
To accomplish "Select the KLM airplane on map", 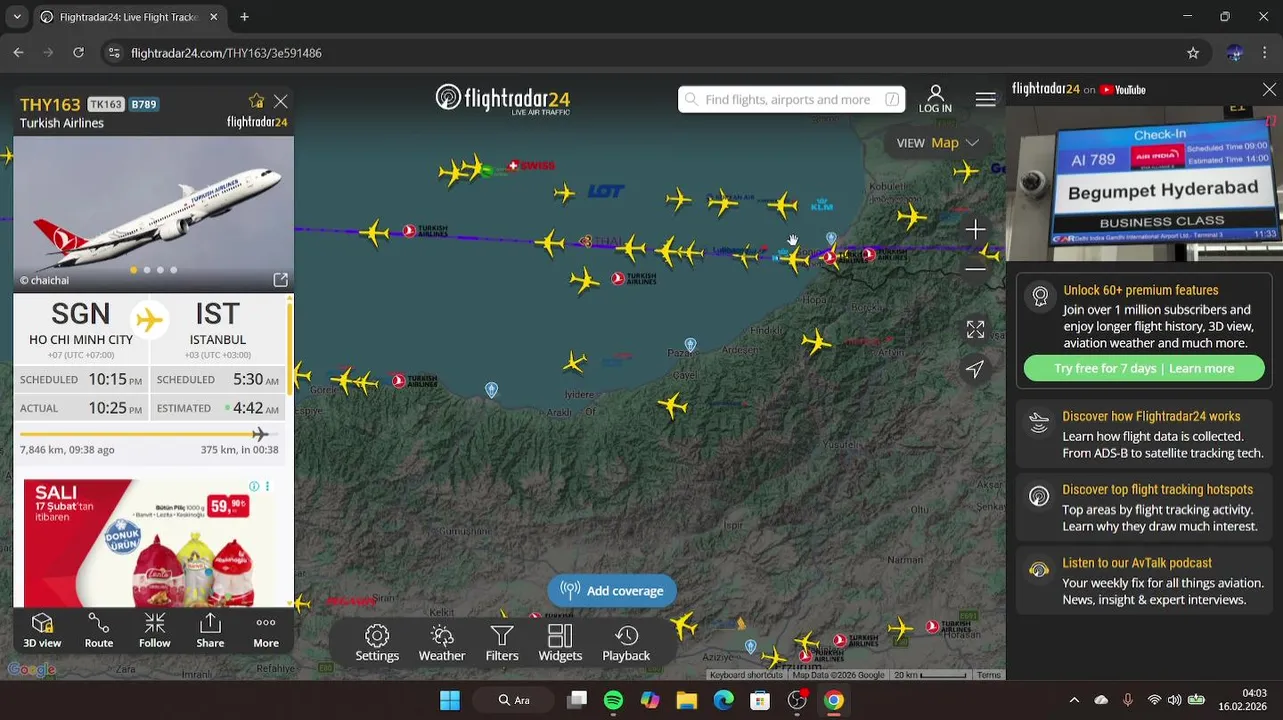I will 783,206.
